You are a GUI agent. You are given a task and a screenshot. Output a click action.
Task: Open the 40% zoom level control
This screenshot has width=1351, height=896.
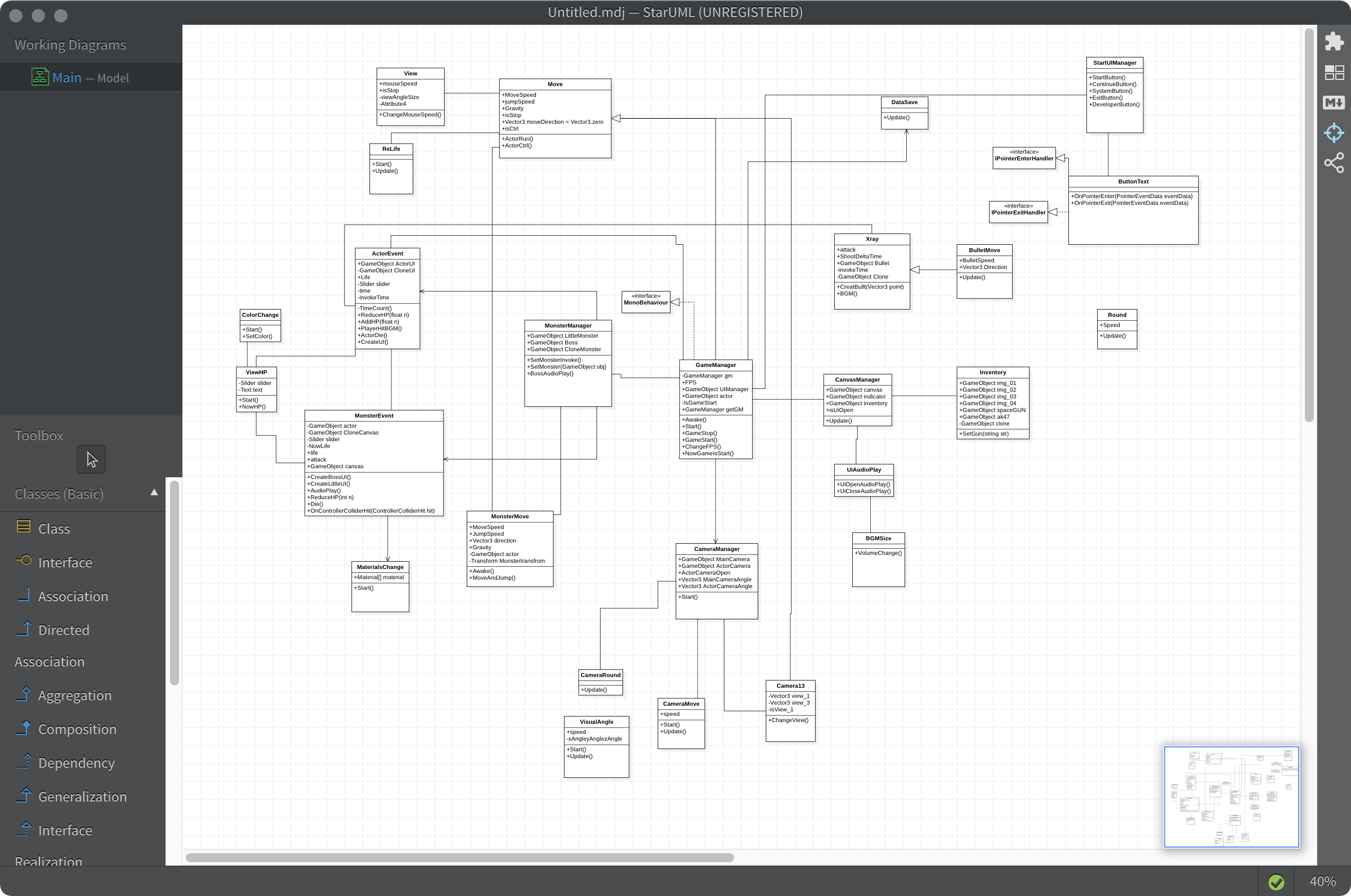1322,882
